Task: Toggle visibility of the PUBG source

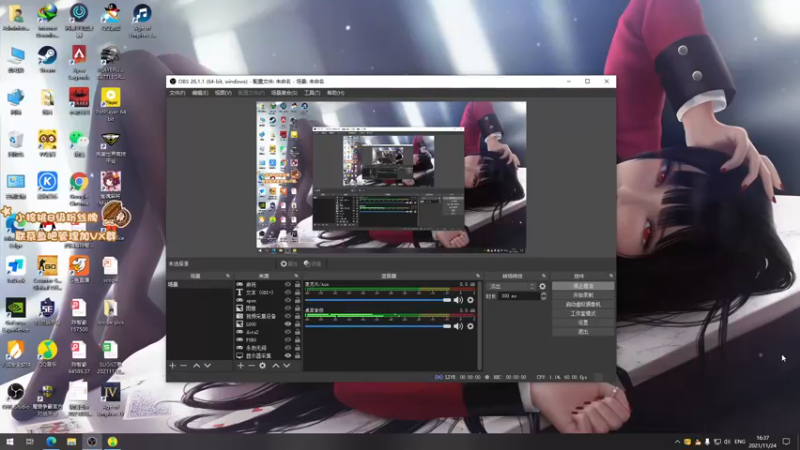Action: tap(288, 340)
